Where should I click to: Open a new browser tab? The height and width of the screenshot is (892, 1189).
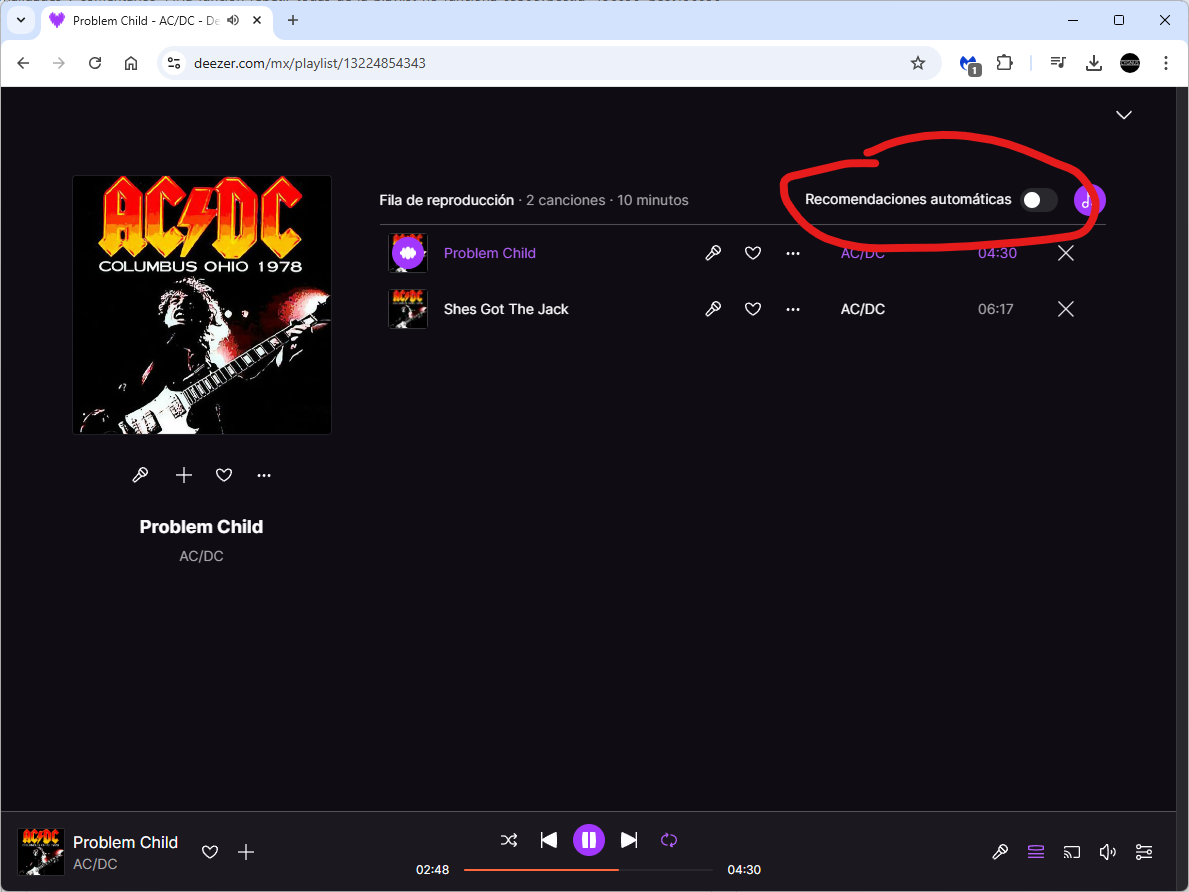point(293,20)
